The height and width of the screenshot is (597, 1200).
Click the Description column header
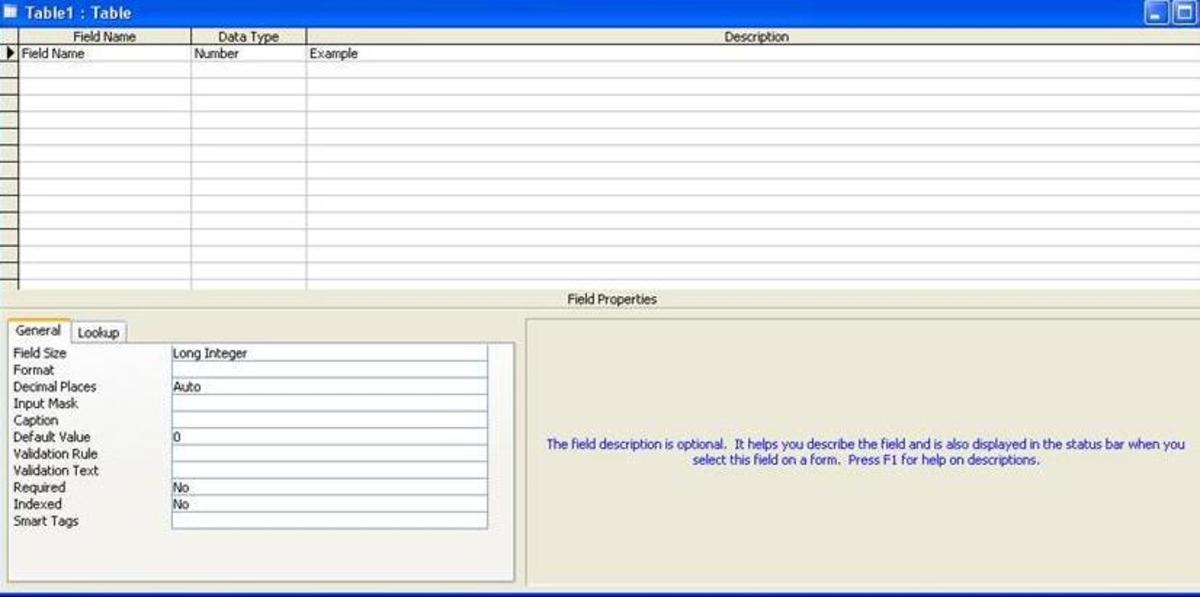point(755,37)
